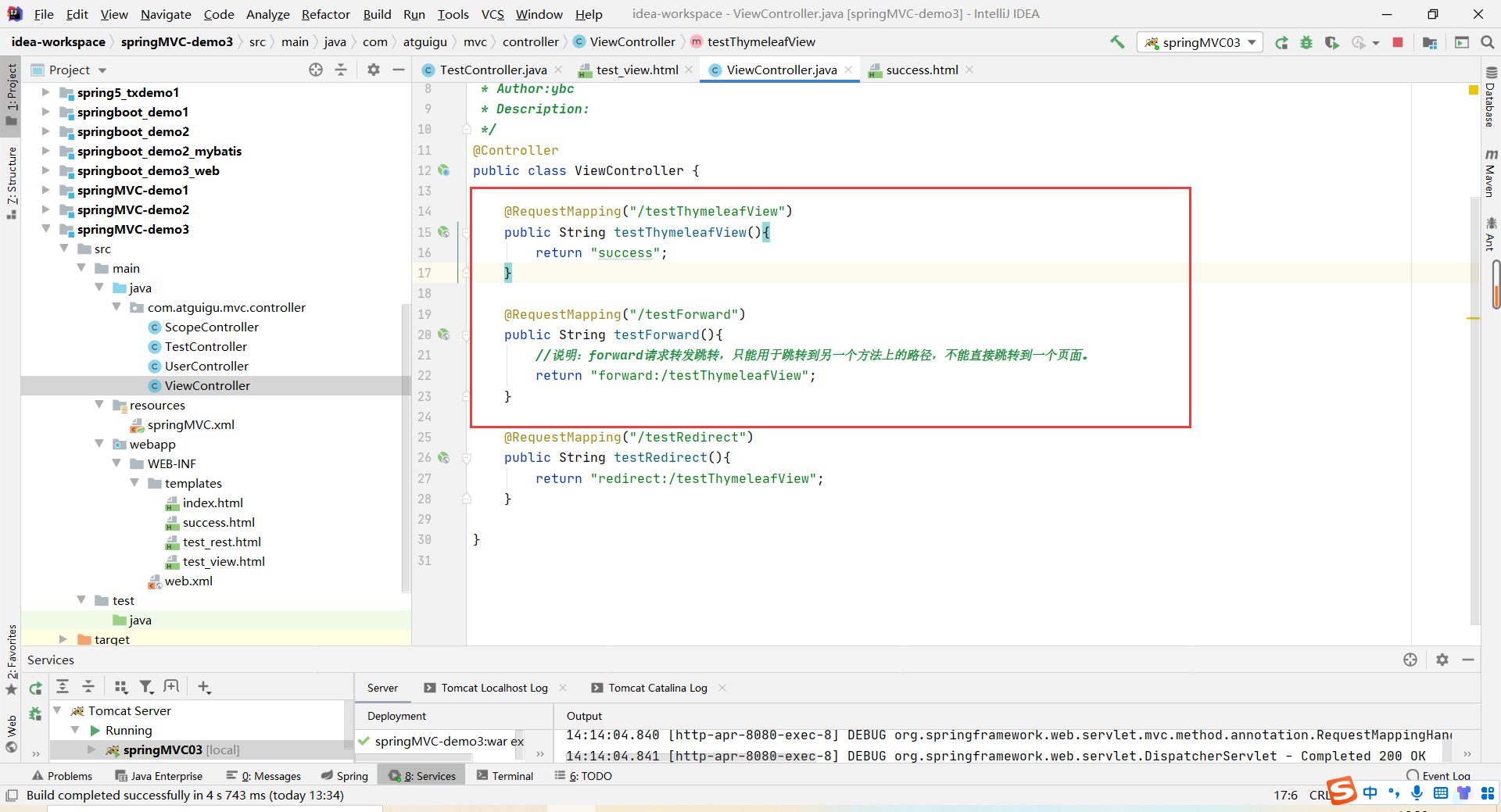Open Project panel gear settings
1501x812 pixels.
pyautogui.click(x=374, y=70)
